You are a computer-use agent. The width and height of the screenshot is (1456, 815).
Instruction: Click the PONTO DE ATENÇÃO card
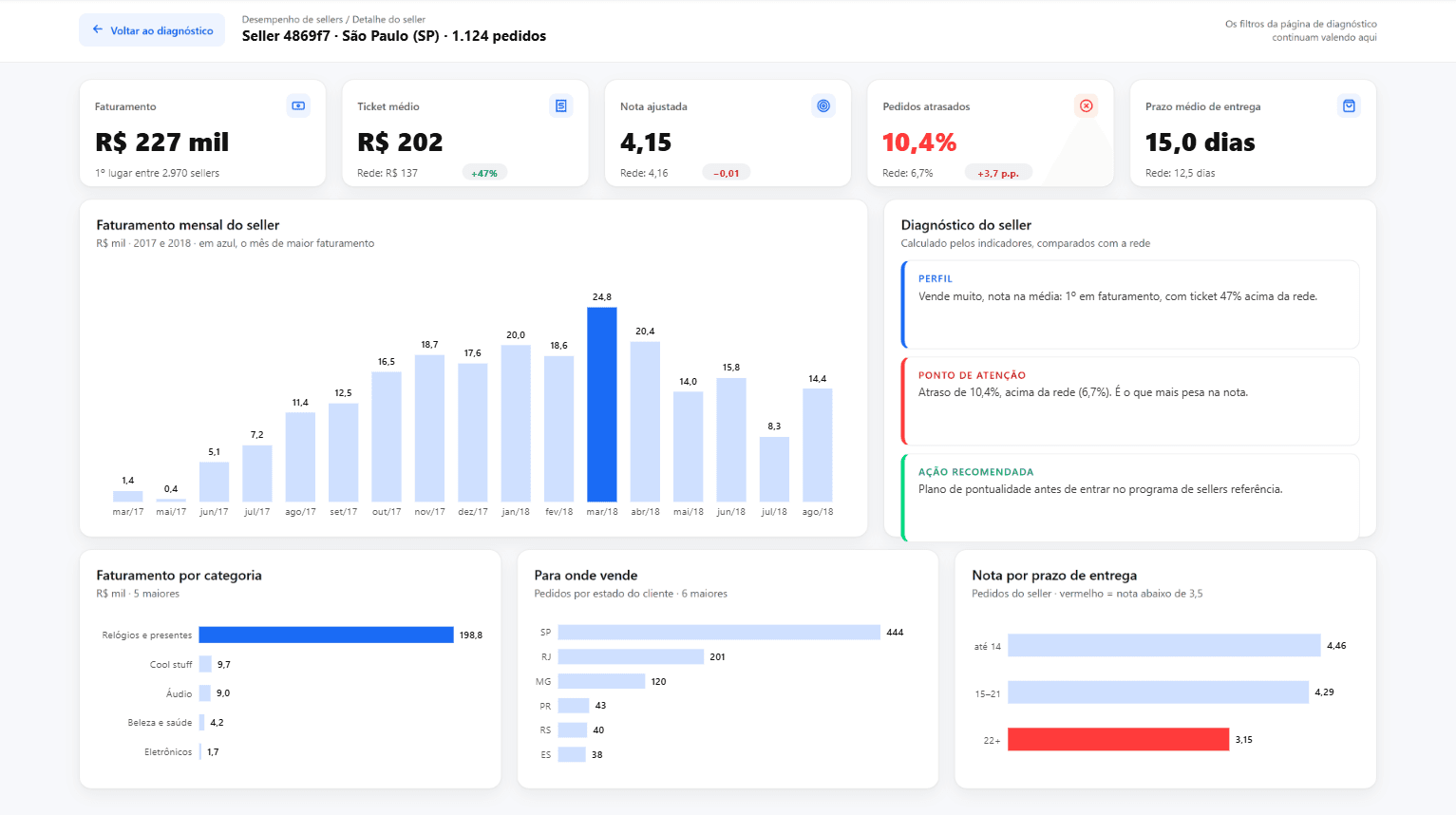tap(1130, 401)
